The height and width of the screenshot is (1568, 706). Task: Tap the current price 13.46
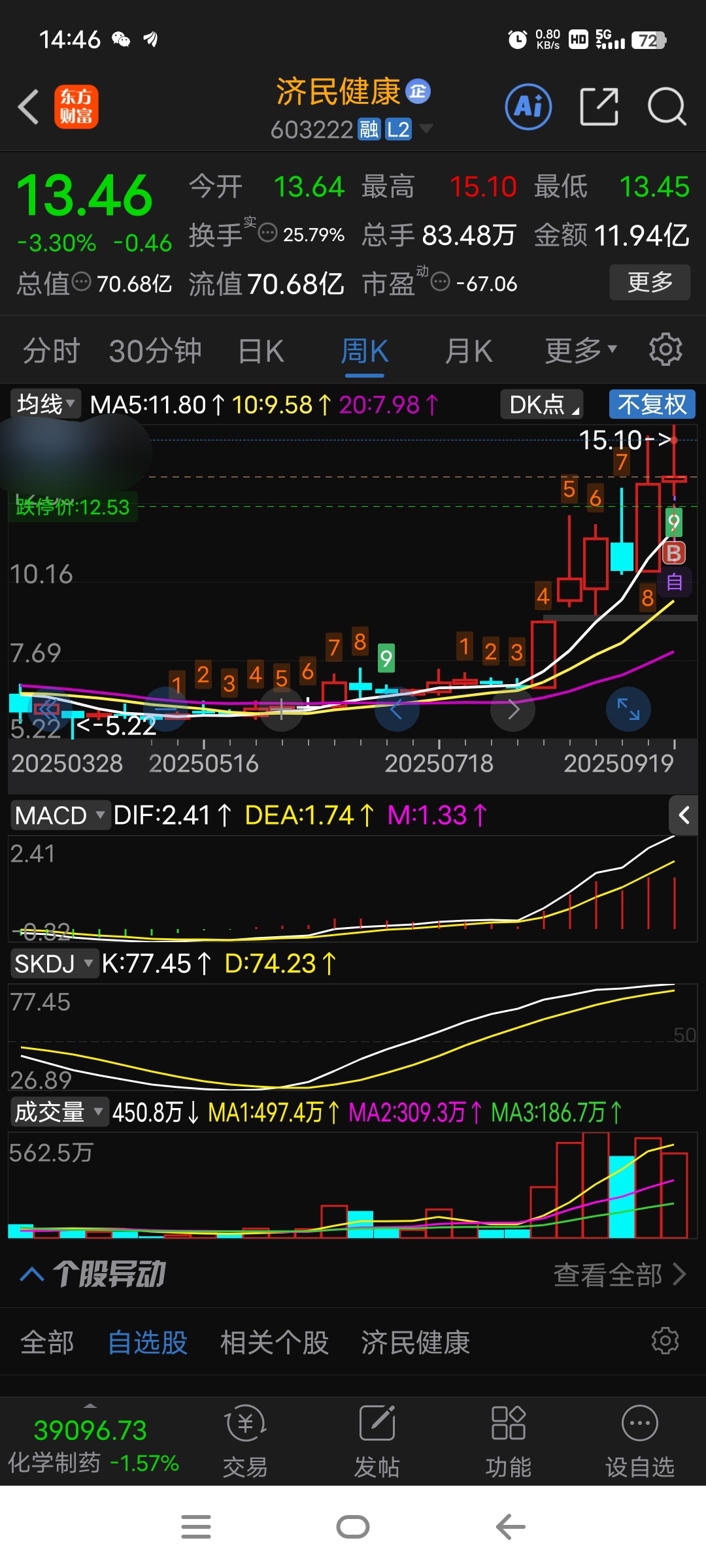pos(84,195)
